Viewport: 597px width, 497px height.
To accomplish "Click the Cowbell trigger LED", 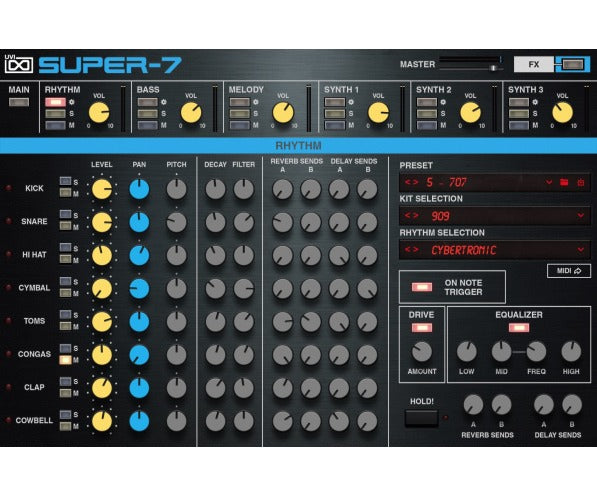I will point(8,420).
